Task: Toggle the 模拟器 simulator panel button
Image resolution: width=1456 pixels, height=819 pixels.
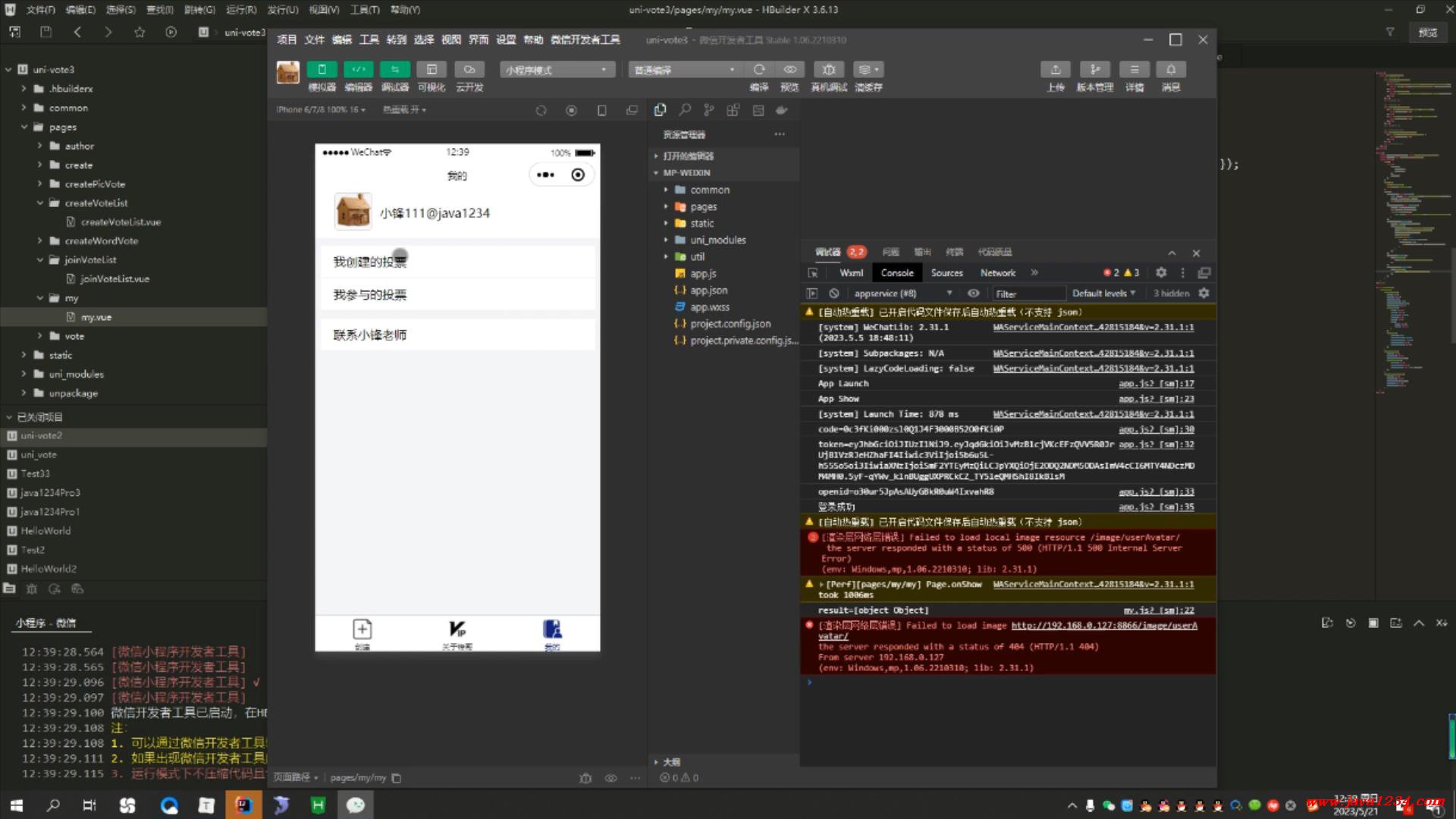Action: (322, 70)
